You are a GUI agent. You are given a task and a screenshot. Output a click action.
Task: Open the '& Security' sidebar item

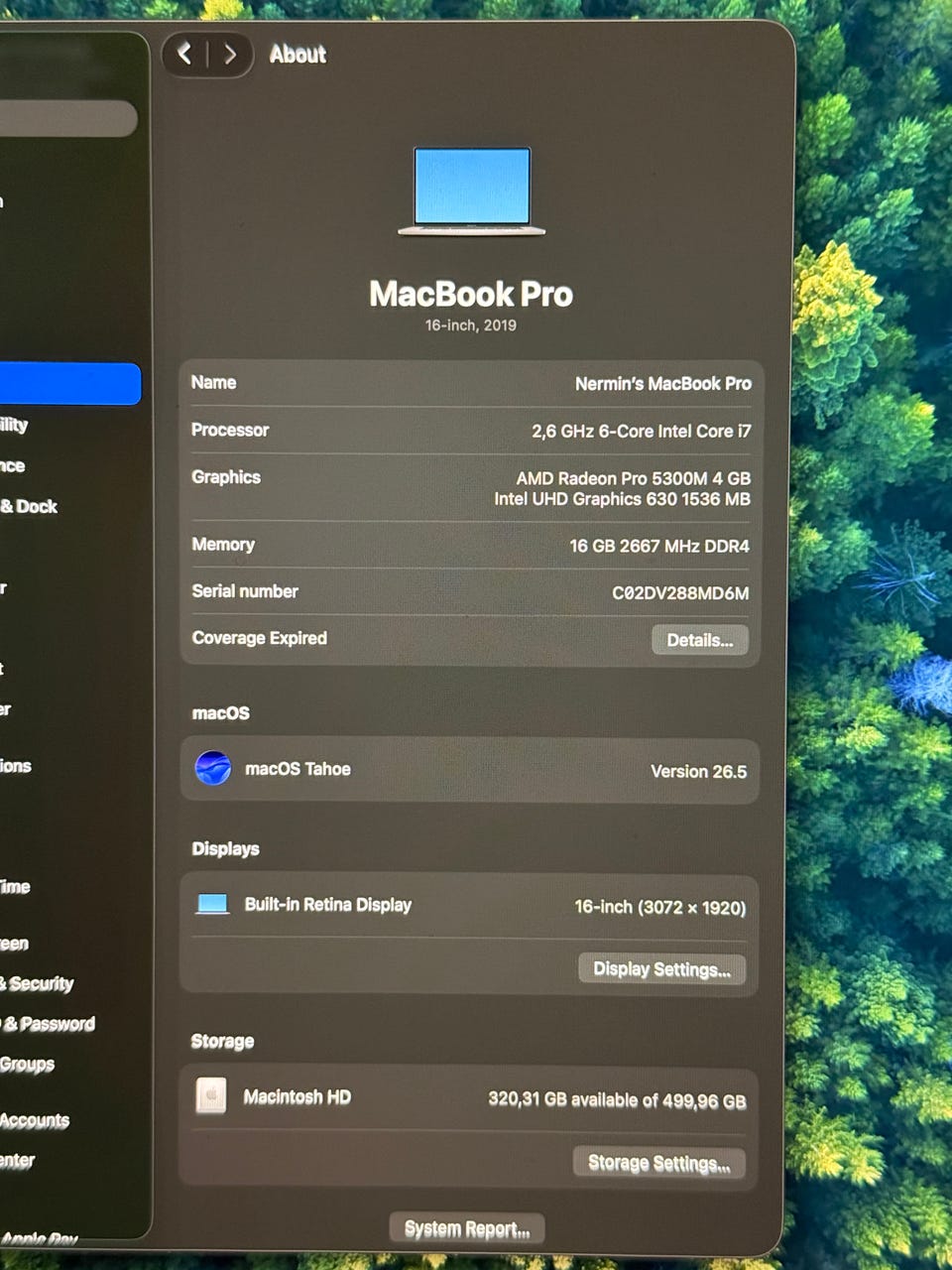point(37,983)
